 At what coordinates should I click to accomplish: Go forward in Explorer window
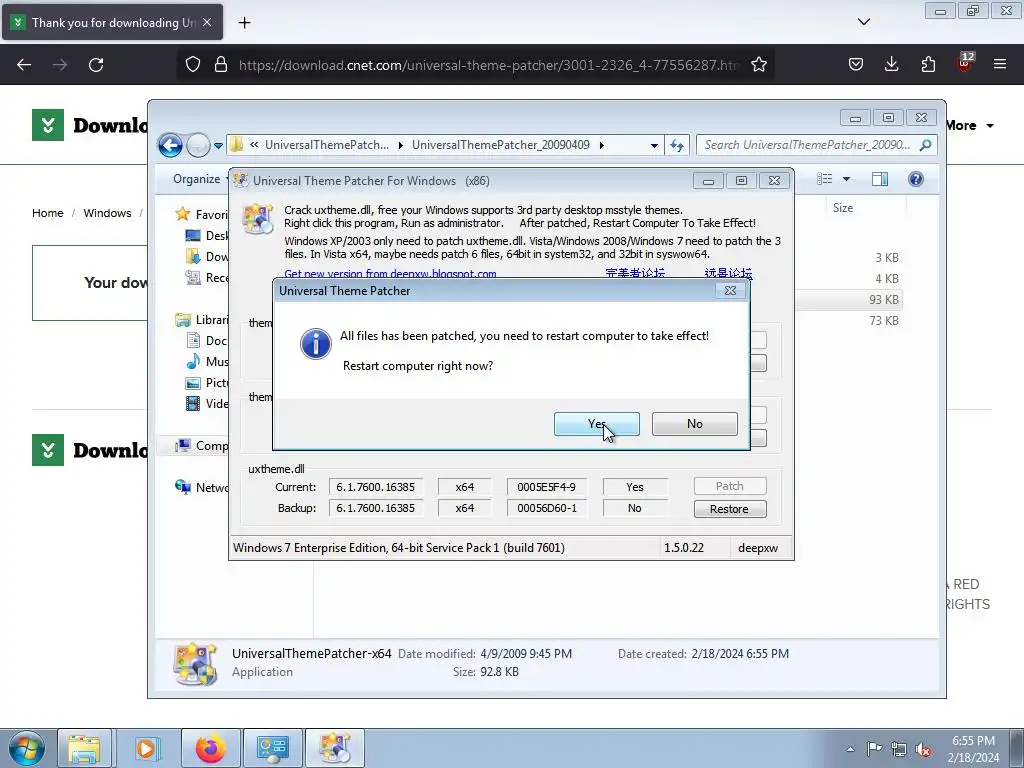pos(198,145)
